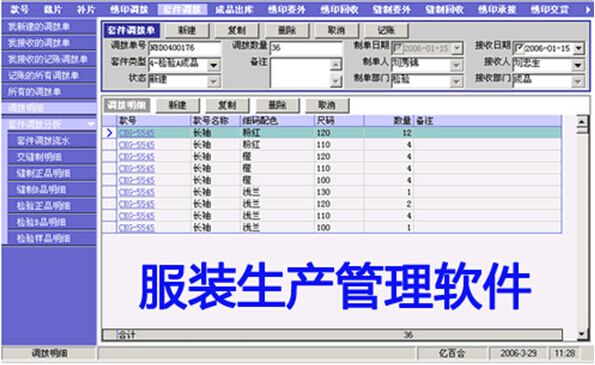
Task: Open 检验正品明细 in the sidebar
Action: tap(52, 206)
